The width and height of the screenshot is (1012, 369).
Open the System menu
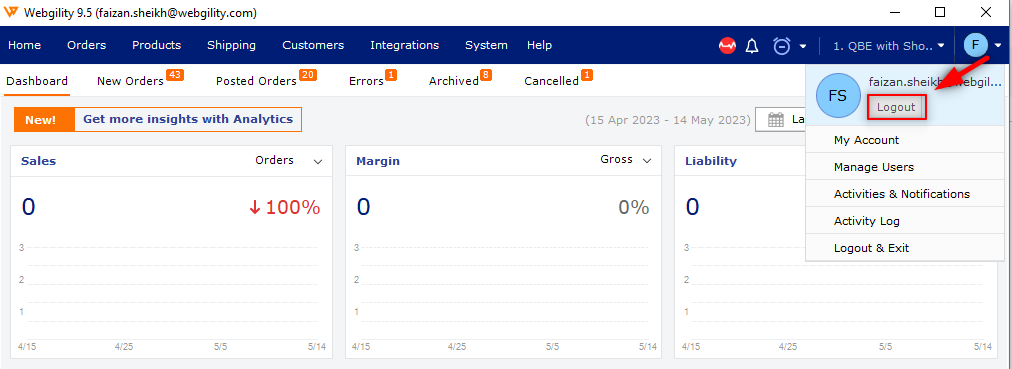[x=486, y=45]
